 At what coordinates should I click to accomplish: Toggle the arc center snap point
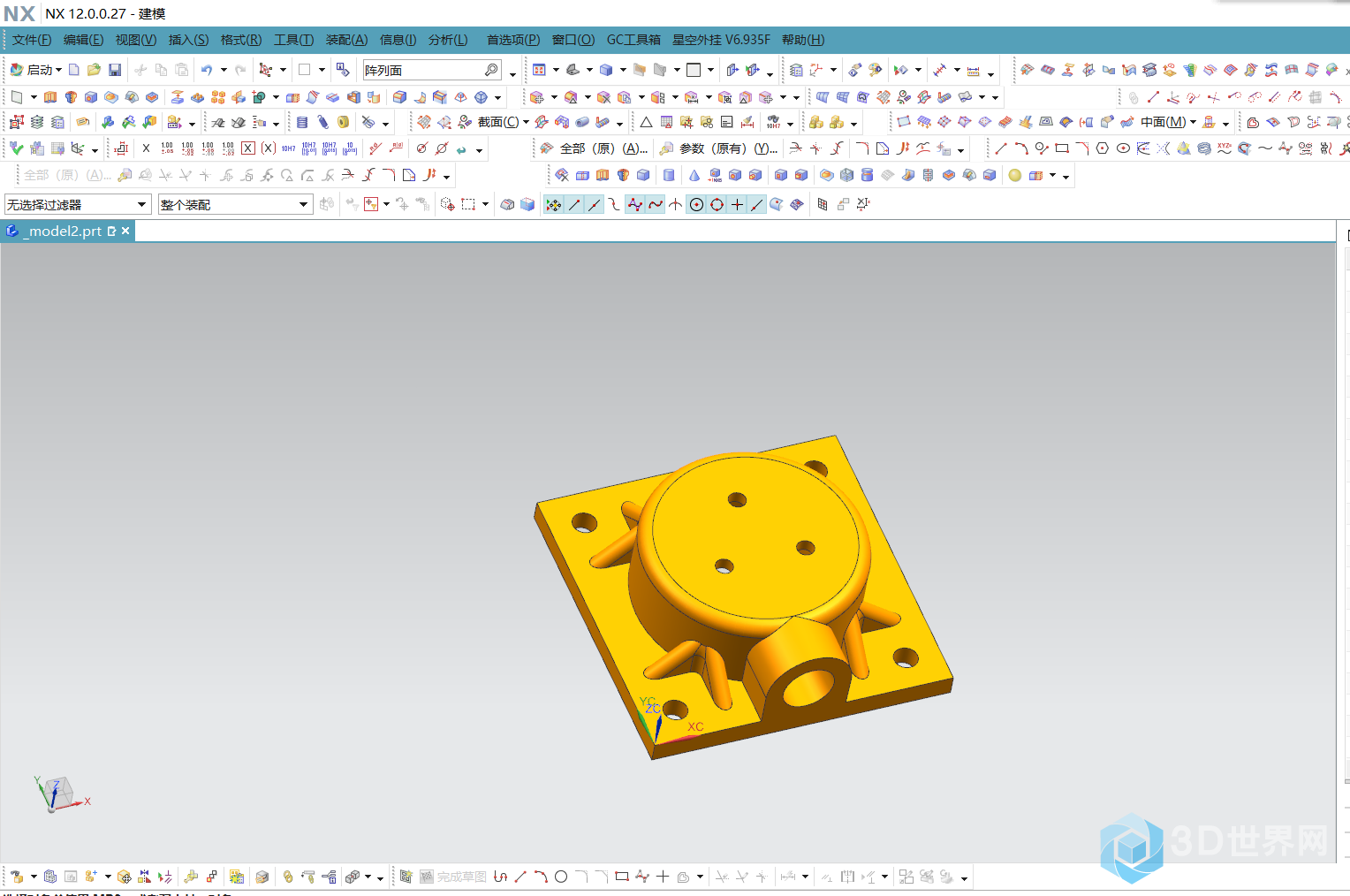696,204
